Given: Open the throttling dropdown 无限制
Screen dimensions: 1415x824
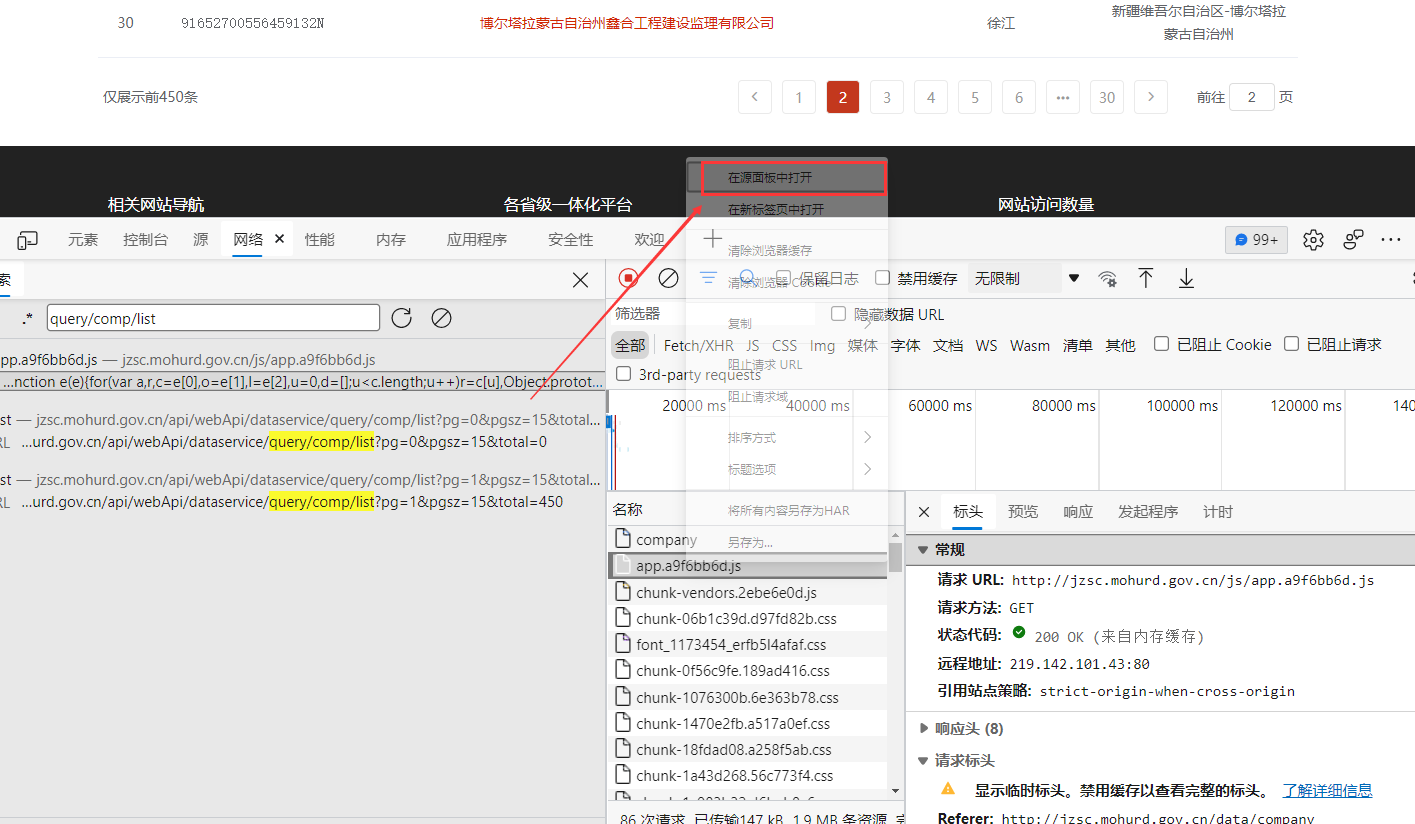Looking at the screenshot, I should pyautogui.click(x=1026, y=278).
